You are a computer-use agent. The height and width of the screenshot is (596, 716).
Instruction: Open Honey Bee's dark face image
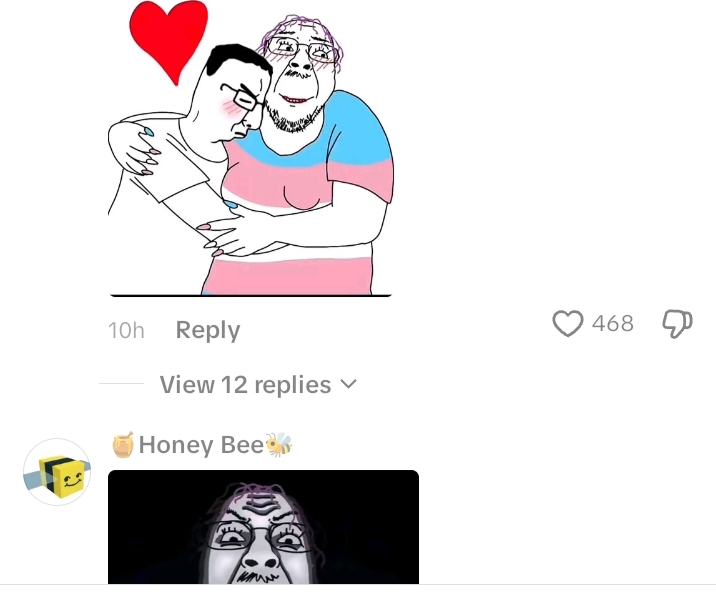[x=263, y=527]
